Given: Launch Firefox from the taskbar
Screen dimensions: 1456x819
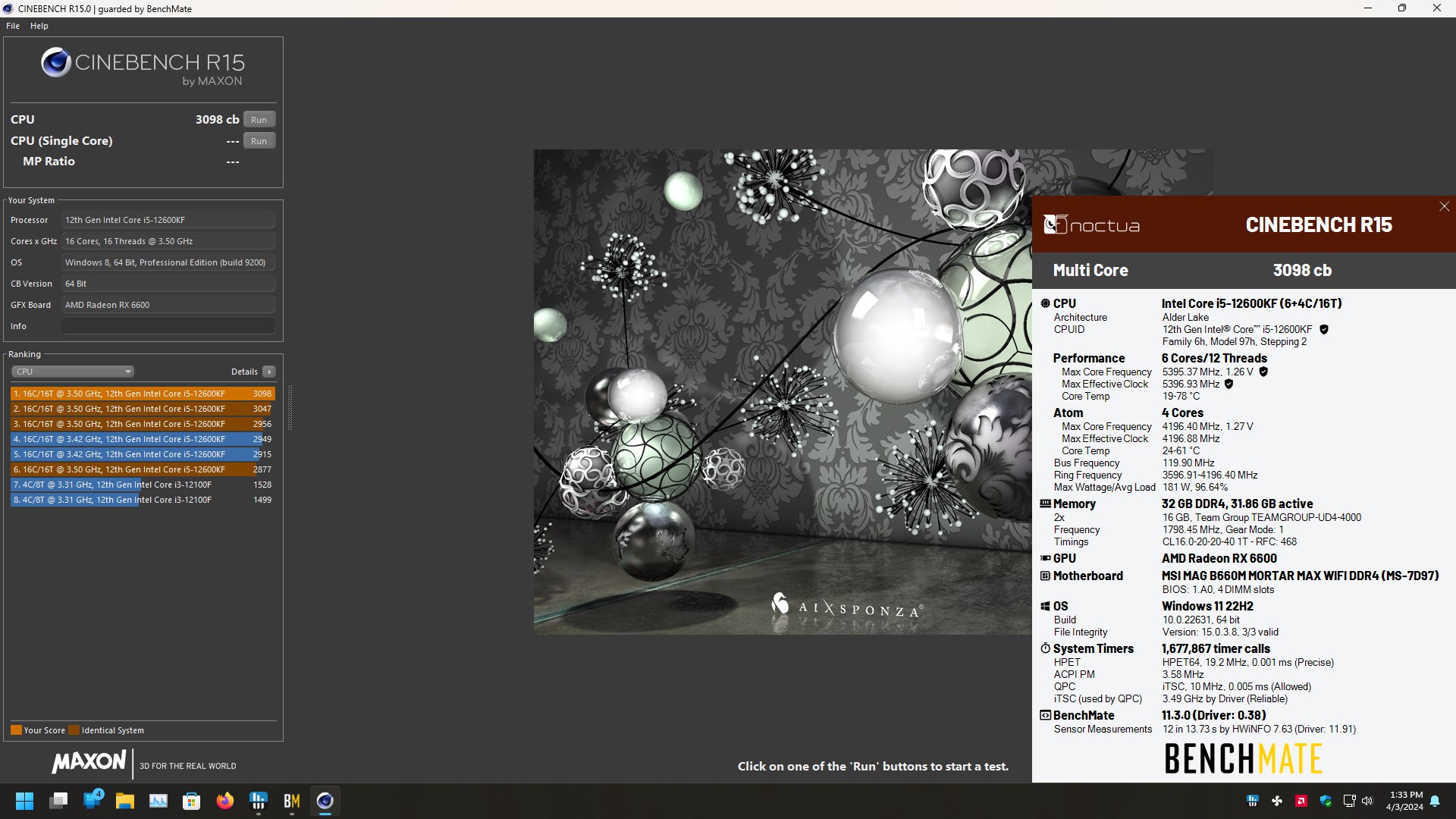Looking at the screenshot, I should point(225,801).
